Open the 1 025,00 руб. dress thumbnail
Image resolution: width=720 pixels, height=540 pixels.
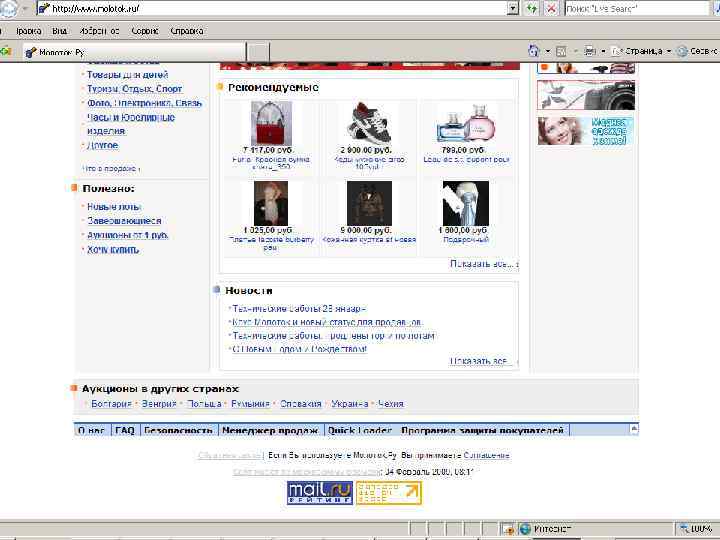point(271,203)
